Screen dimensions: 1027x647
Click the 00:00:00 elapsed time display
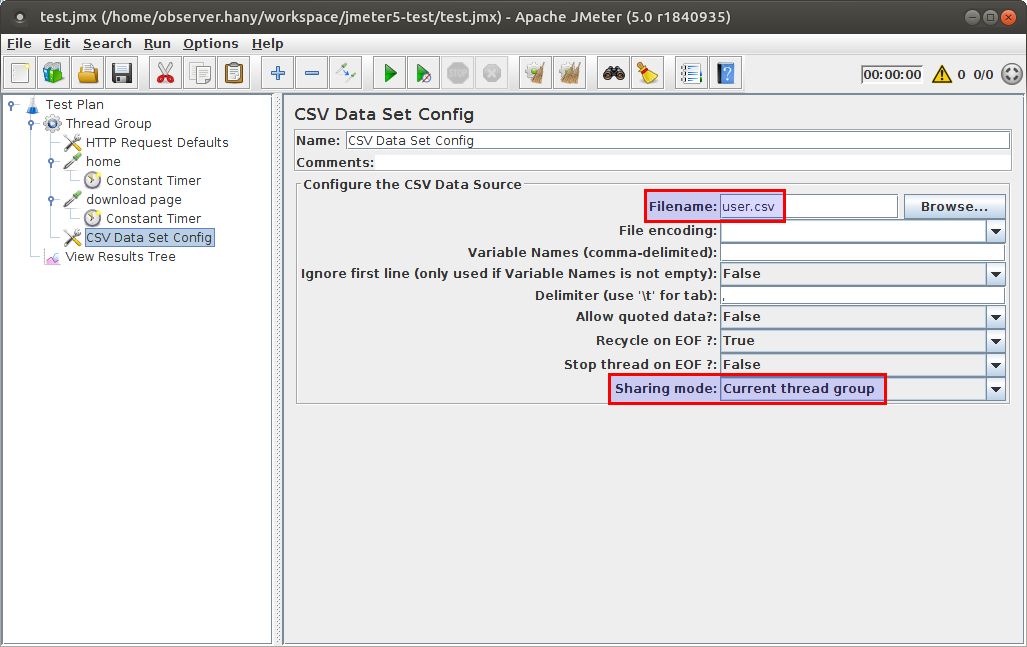point(891,74)
